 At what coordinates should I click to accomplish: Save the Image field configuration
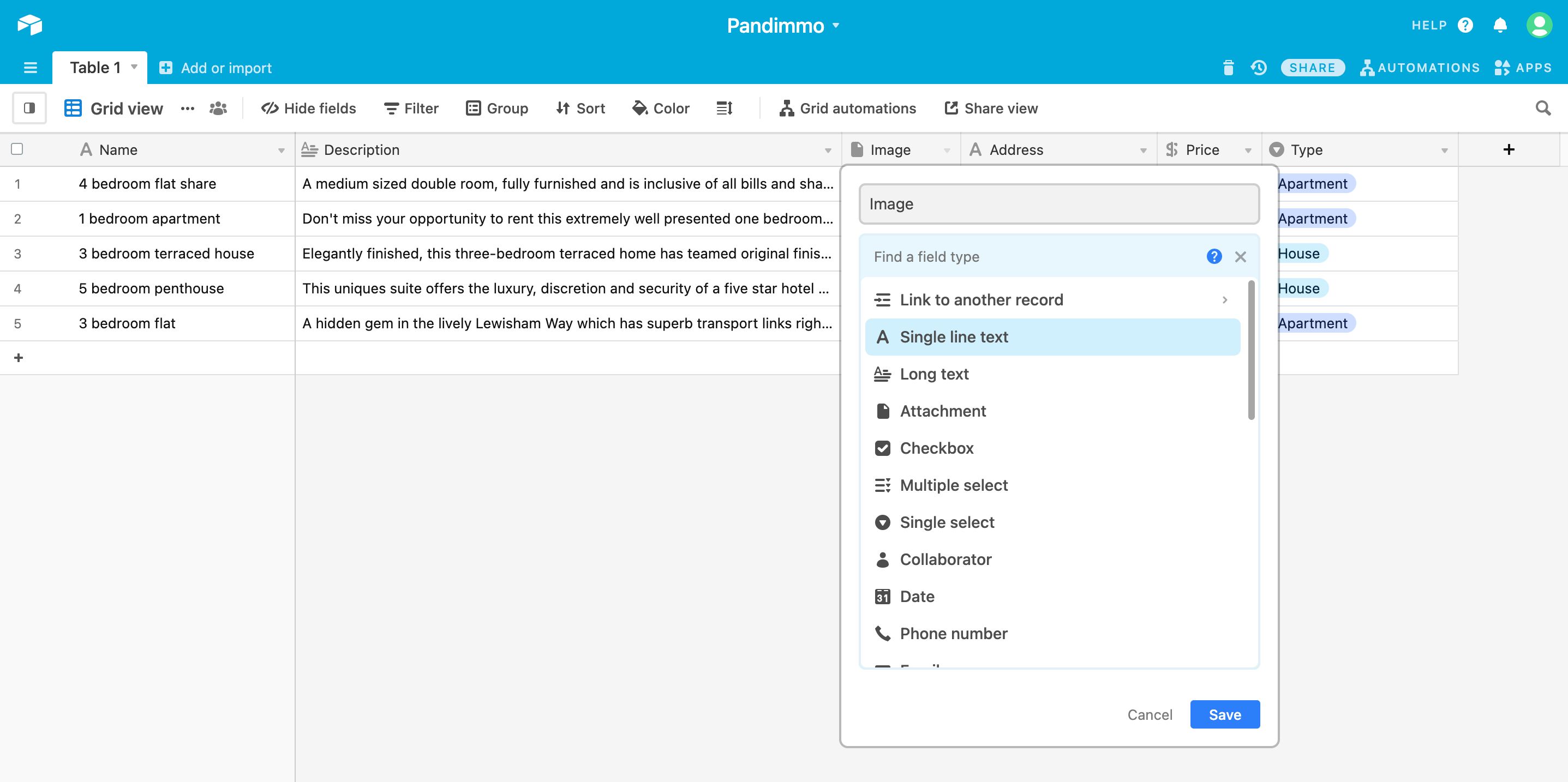point(1225,714)
